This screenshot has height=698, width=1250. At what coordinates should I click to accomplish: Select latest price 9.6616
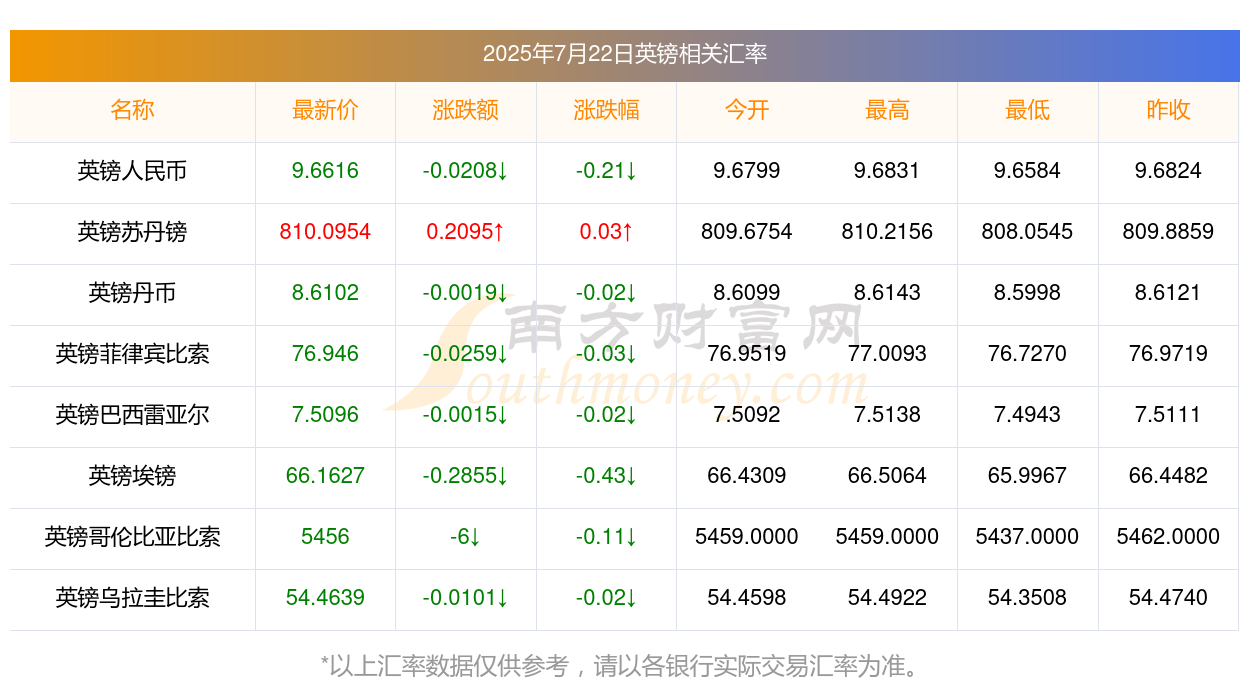(325, 171)
